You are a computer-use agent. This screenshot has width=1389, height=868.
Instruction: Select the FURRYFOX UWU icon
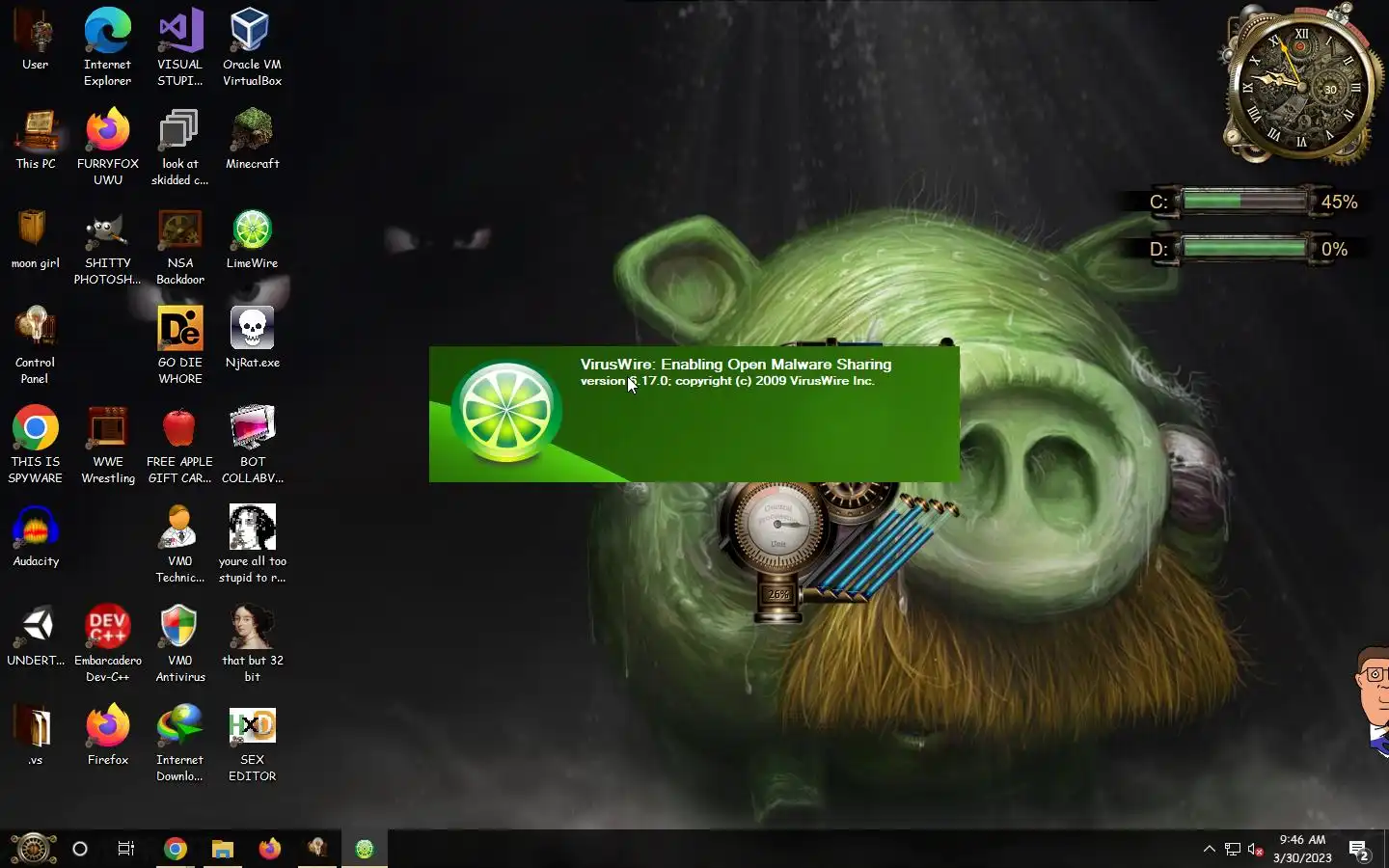coord(107,147)
